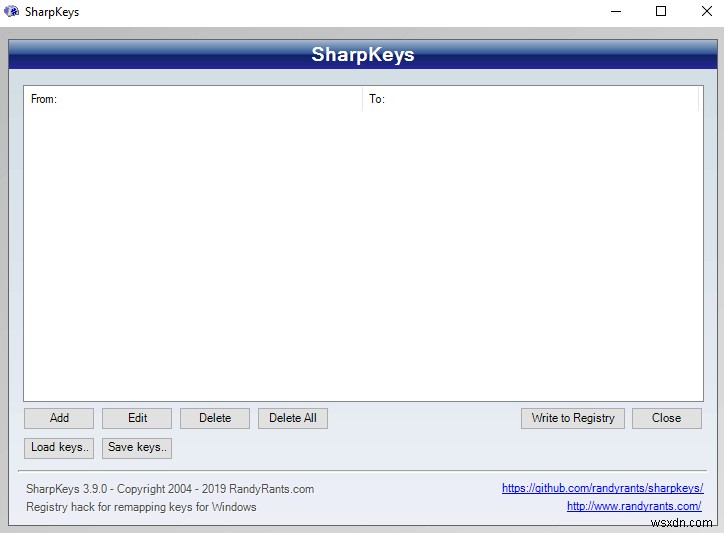Viewport: 724px width, 533px height.
Task: Sort by the To: column header
Action: click(x=531, y=99)
